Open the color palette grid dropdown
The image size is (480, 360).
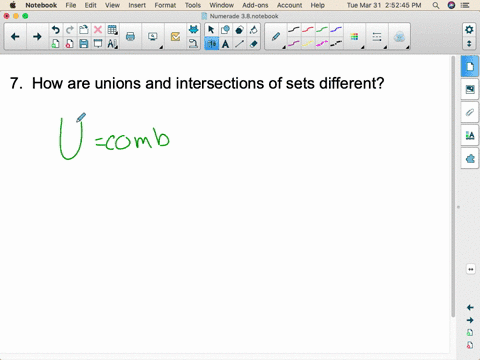(354, 37)
